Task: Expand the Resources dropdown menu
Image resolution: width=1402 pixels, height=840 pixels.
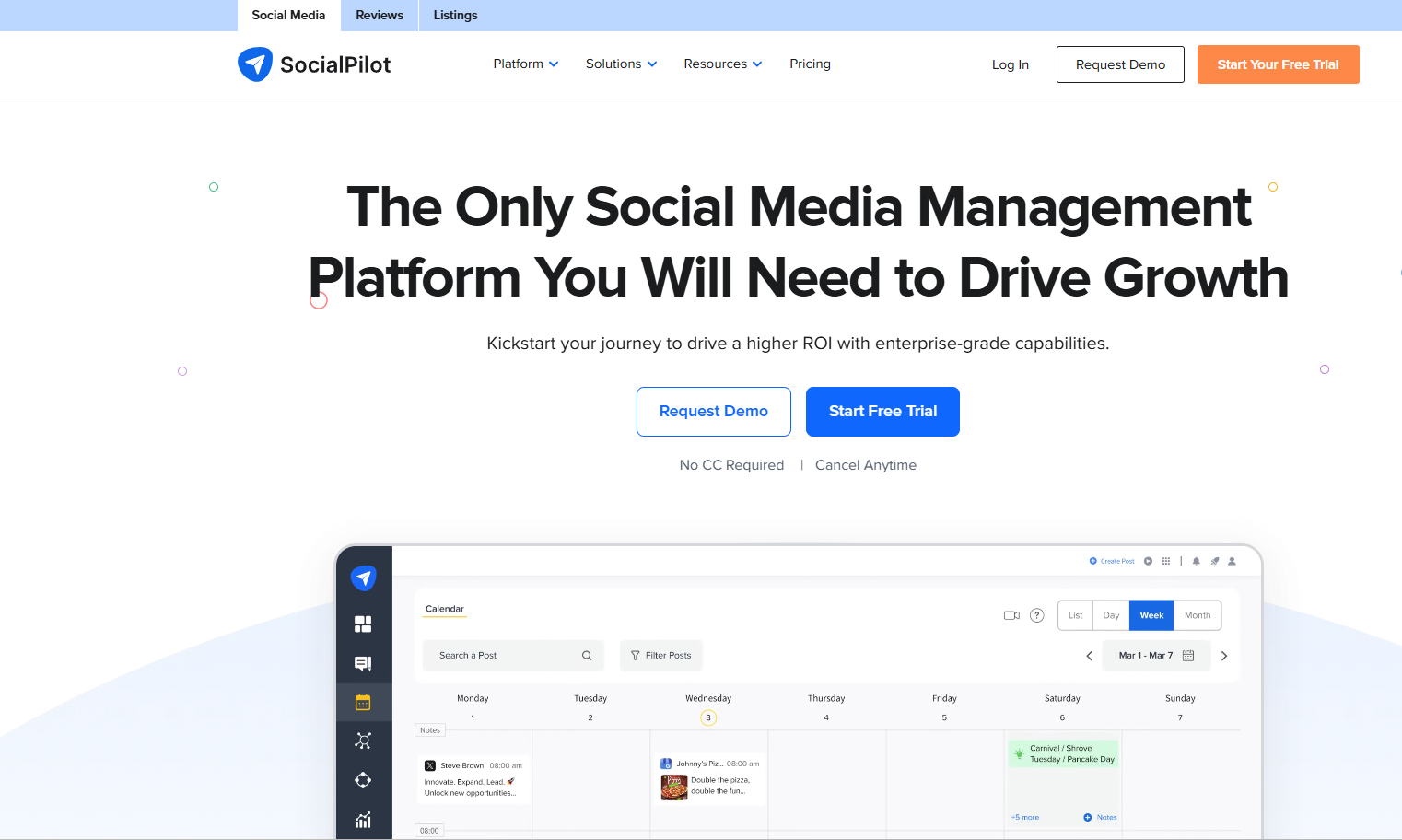Action: (722, 64)
